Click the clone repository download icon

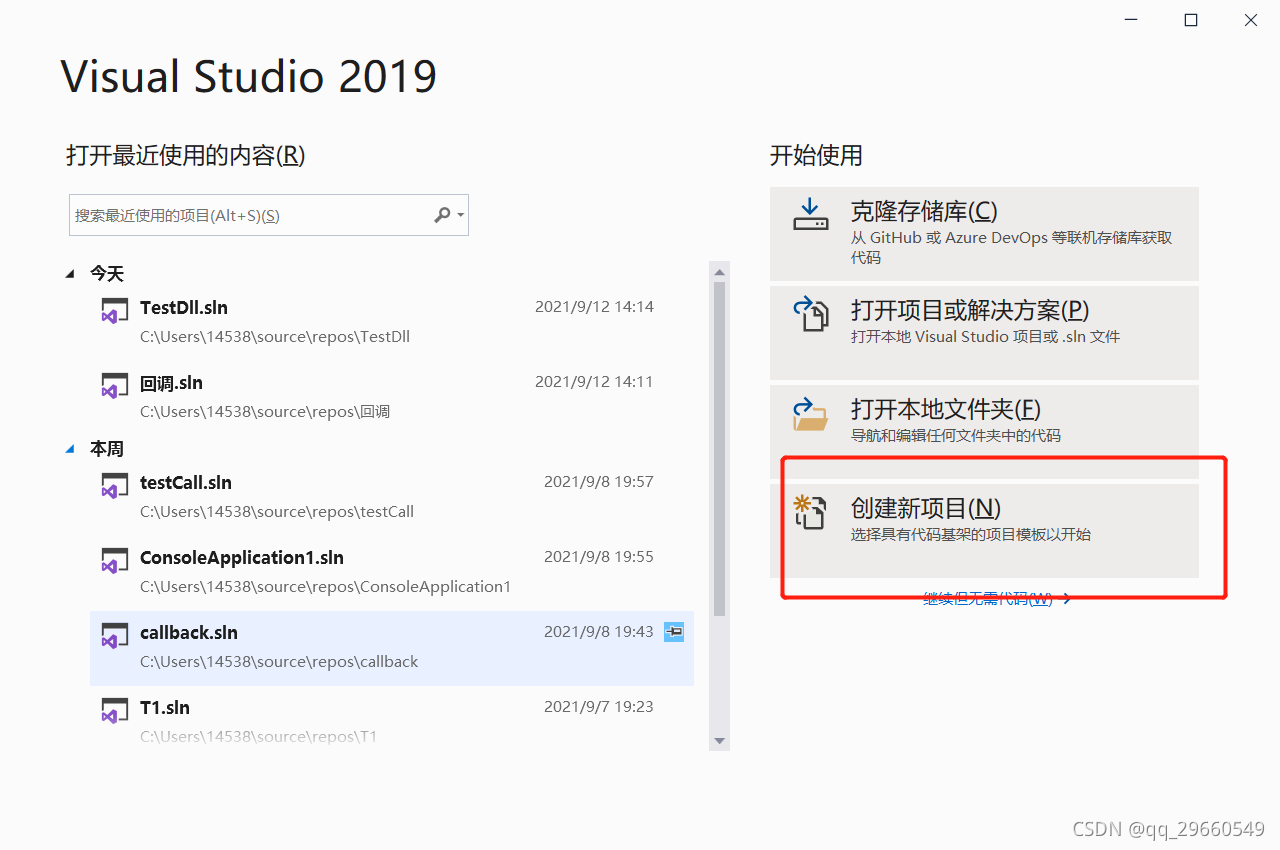point(811,214)
